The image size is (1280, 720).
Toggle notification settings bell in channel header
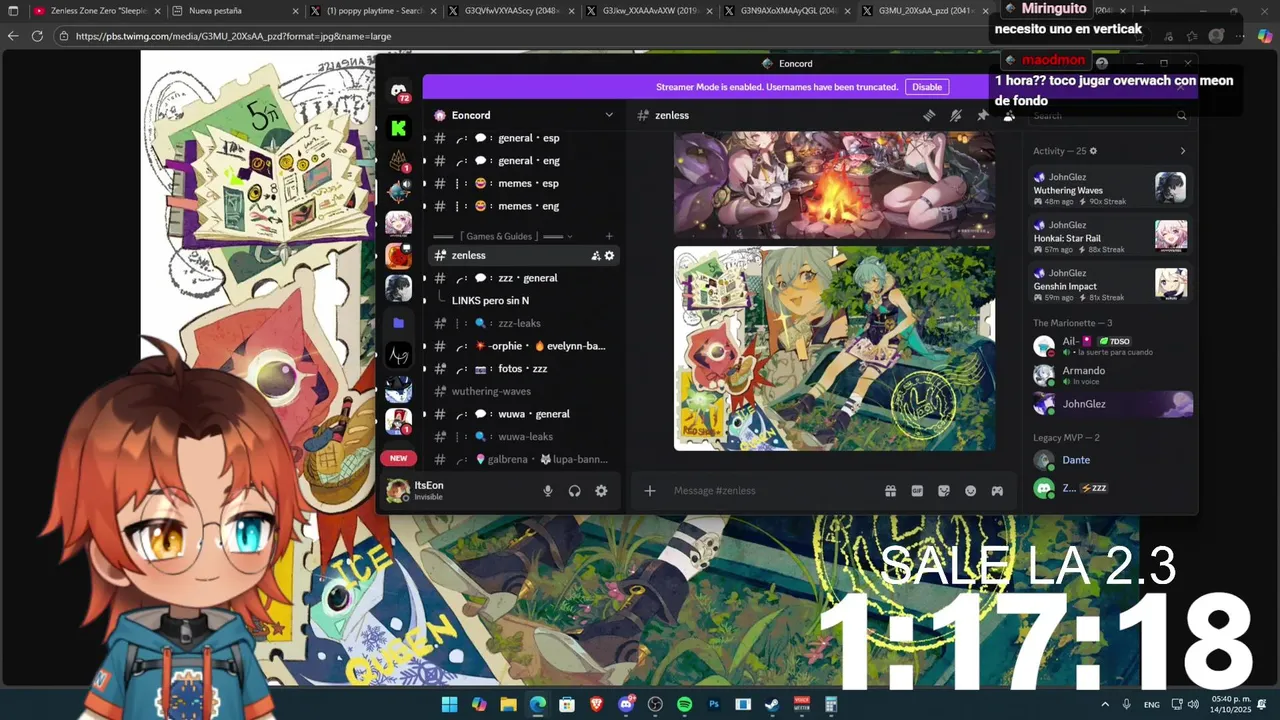(956, 115)
